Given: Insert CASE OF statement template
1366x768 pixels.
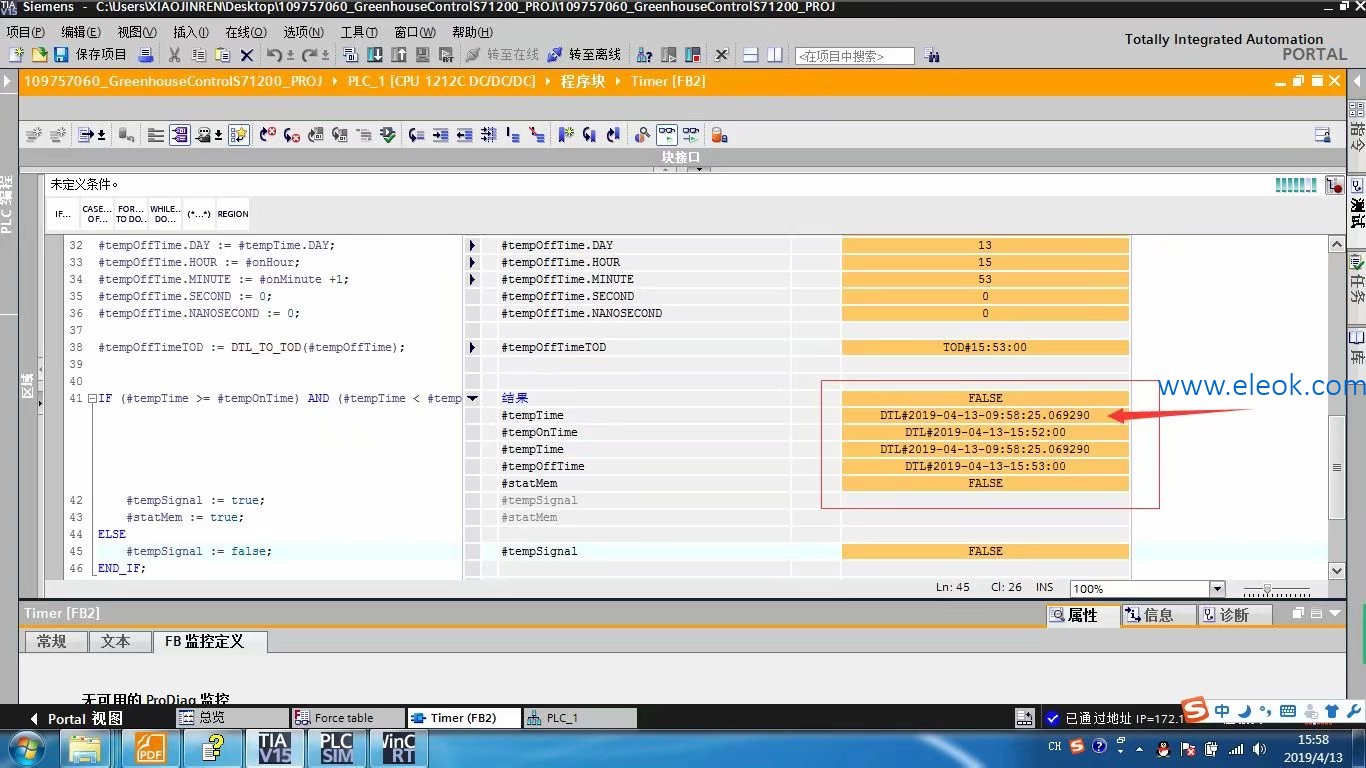Looking at the screenshot, I should (97, 214).
